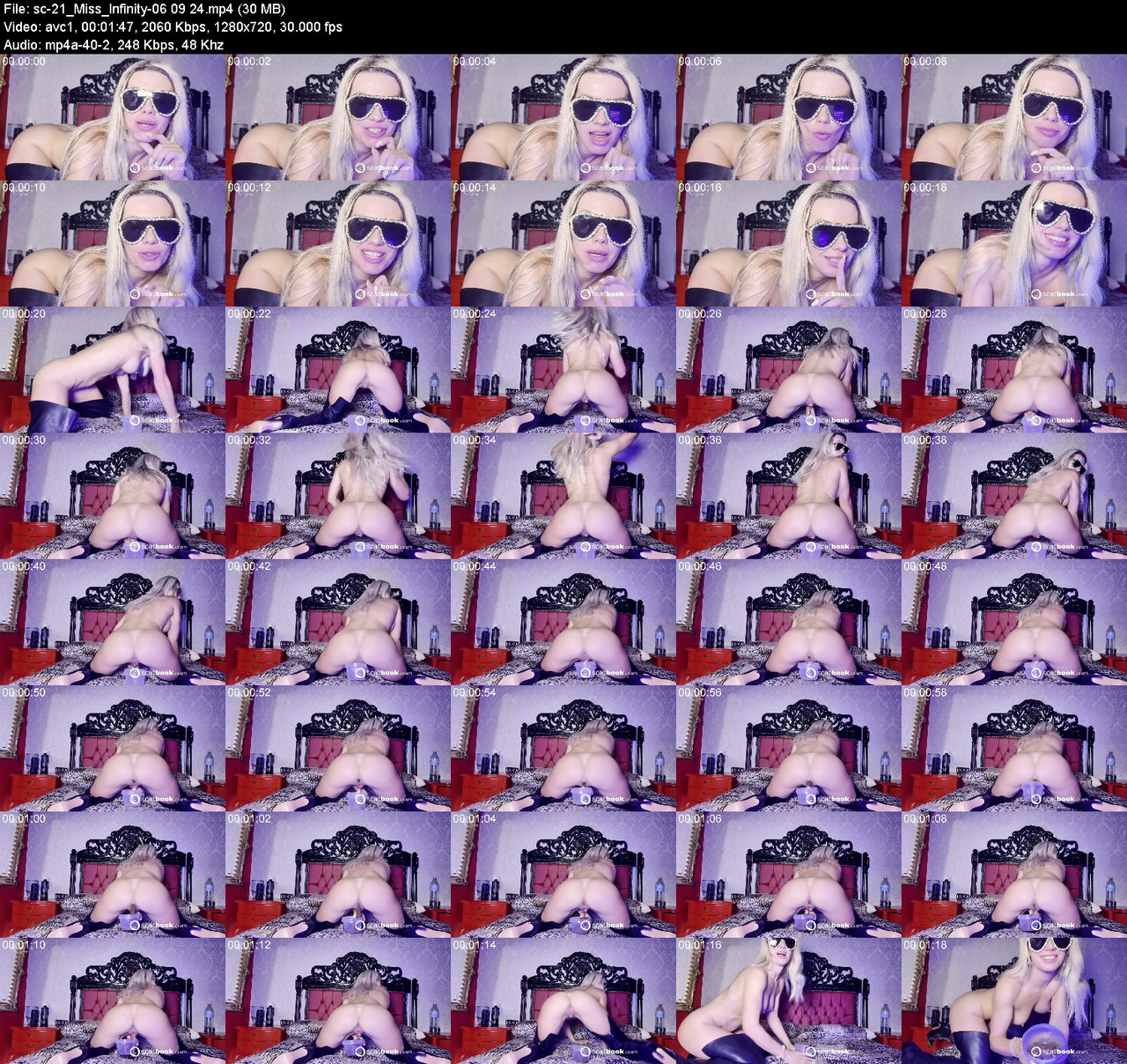Click the 00:00:04 timestamp label
This screenshot has height=1064, width=1127.
pyautogui.click(x=475, y=62)
